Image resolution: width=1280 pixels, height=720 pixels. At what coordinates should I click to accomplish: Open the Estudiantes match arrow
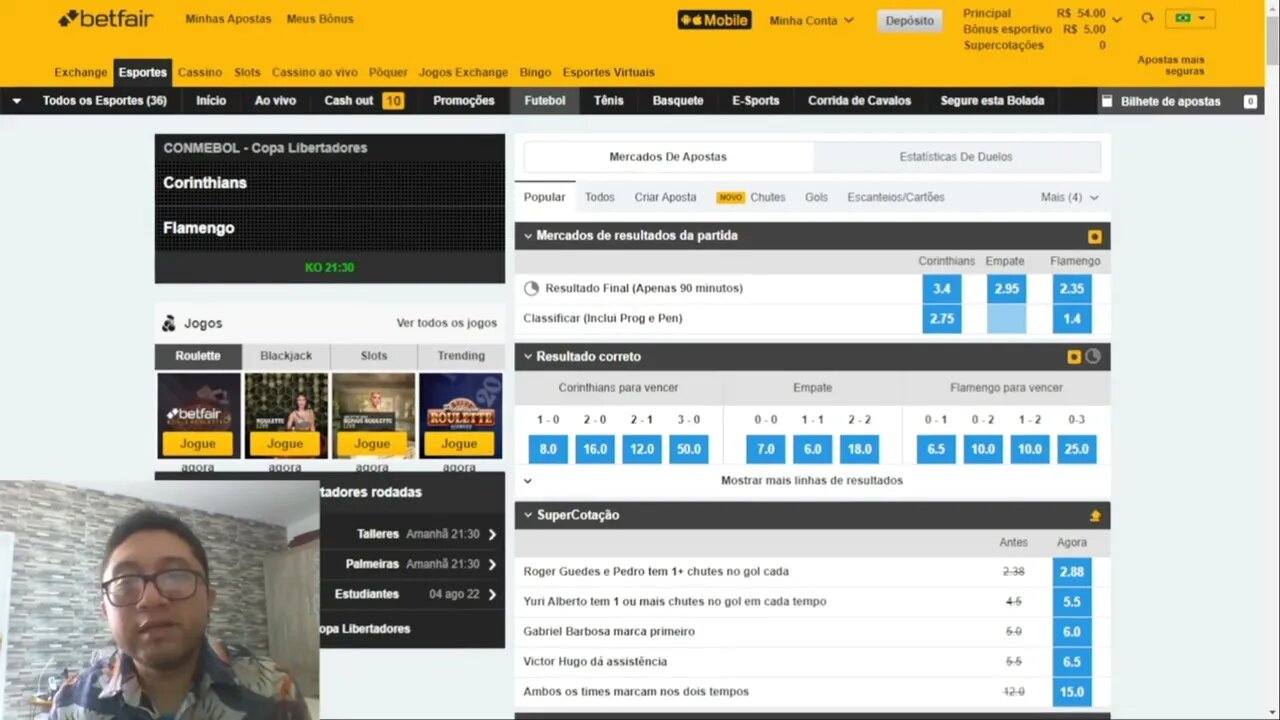[x=492, y=595]
